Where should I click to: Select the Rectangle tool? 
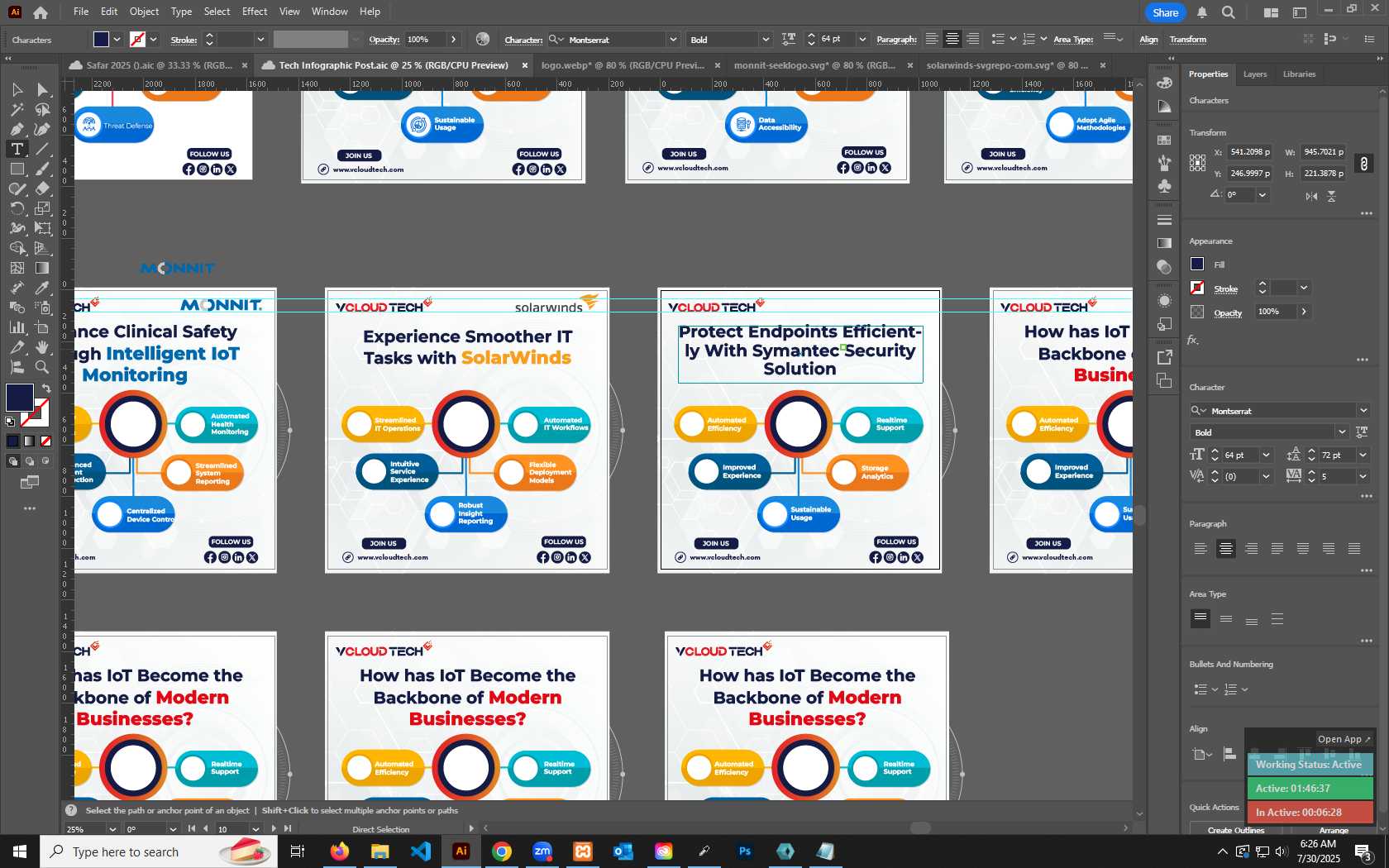click(x=17, y=169)
